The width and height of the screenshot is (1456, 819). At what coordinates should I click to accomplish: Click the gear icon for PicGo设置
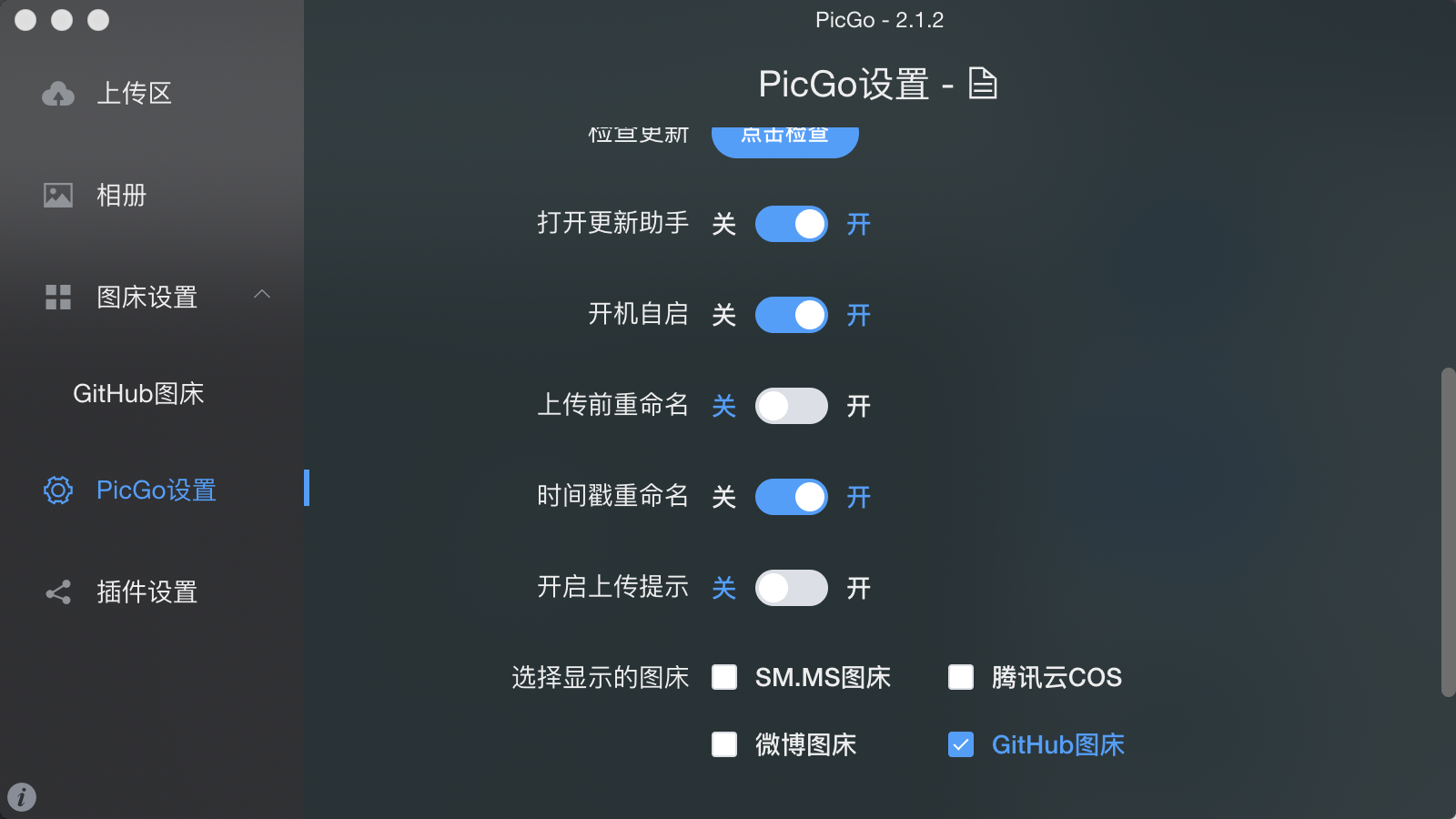pyautogui.click(x=58, y=490)
